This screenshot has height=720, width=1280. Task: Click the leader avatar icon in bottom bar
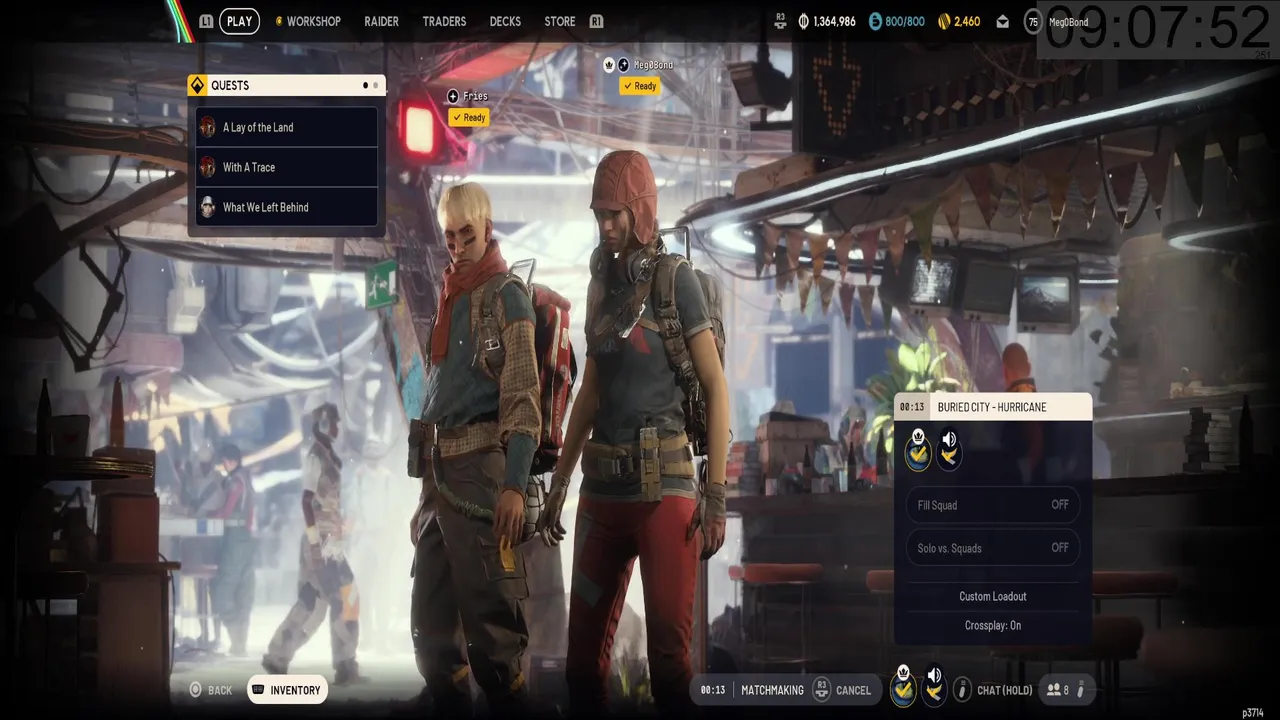903,686
